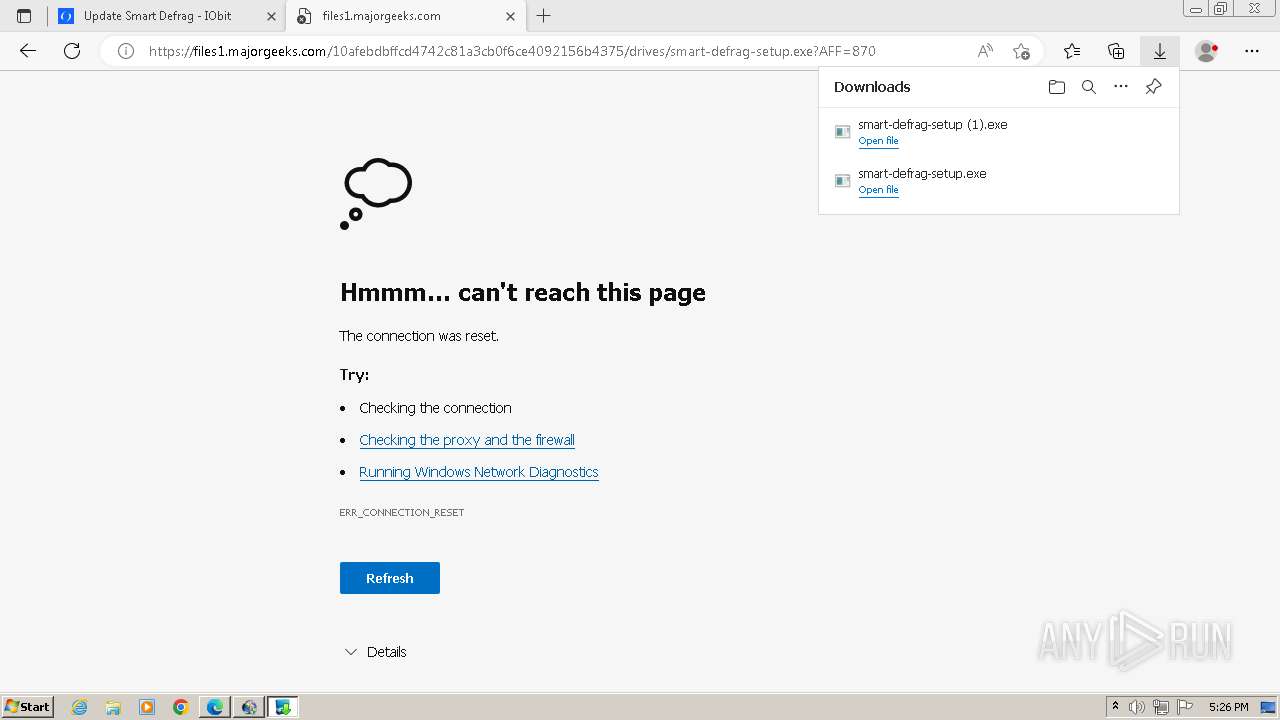Image resolution: width=1280 pixels, height=720 pixels.
Task: Click the address bar URL field
Action: 512,51
